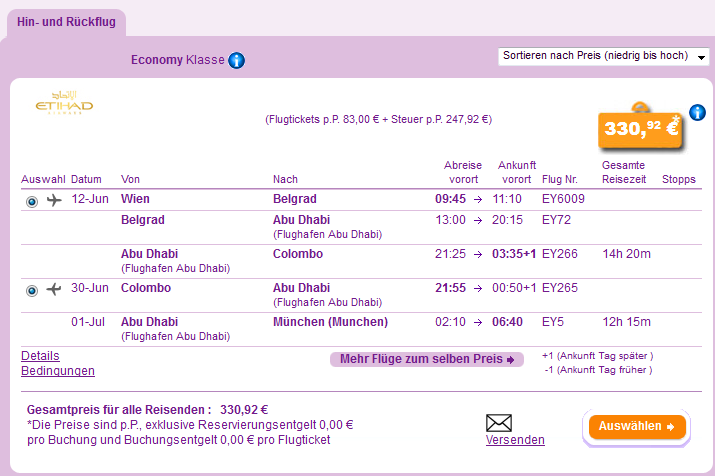The image size is (715, 476).
Task: Click the orange Auswählen button
Action: tap(637, 427)
